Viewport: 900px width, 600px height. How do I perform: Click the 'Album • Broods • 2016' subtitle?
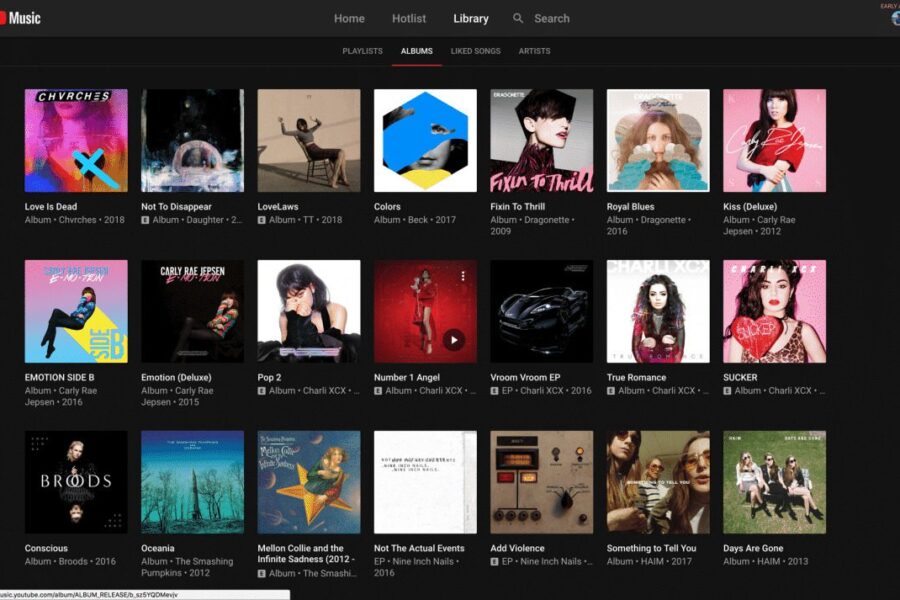click(x=70, y=562)
